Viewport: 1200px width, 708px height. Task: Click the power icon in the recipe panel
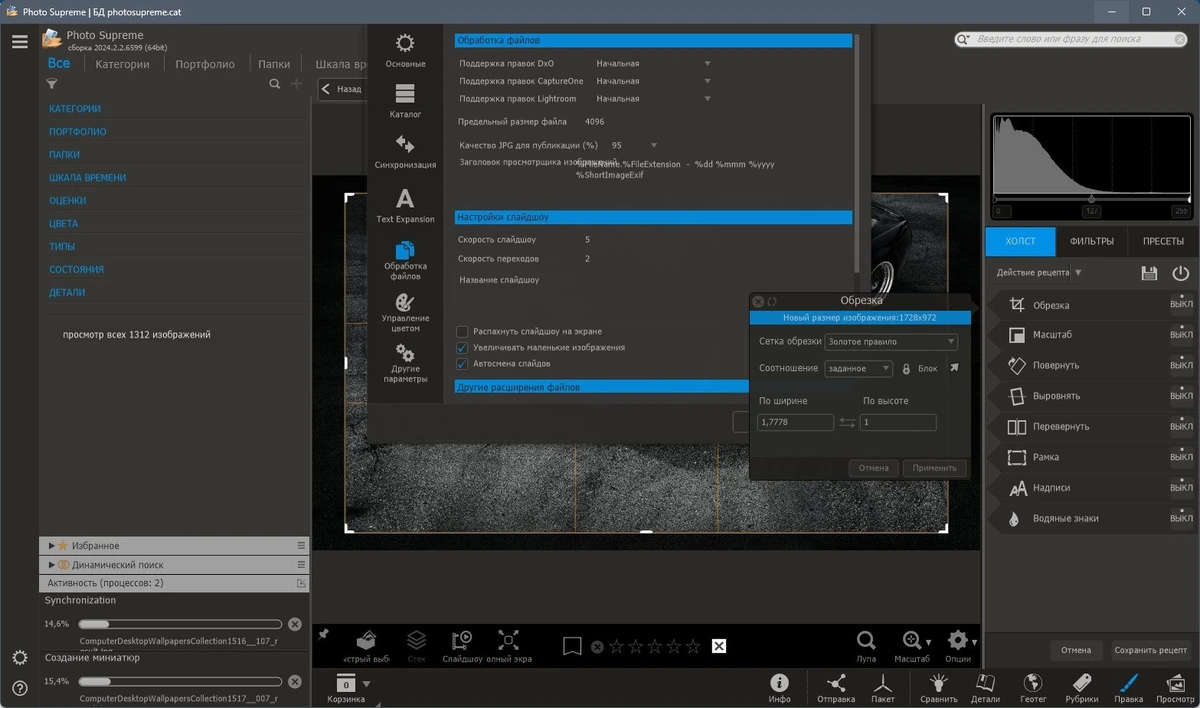[x=1181, y=273]
